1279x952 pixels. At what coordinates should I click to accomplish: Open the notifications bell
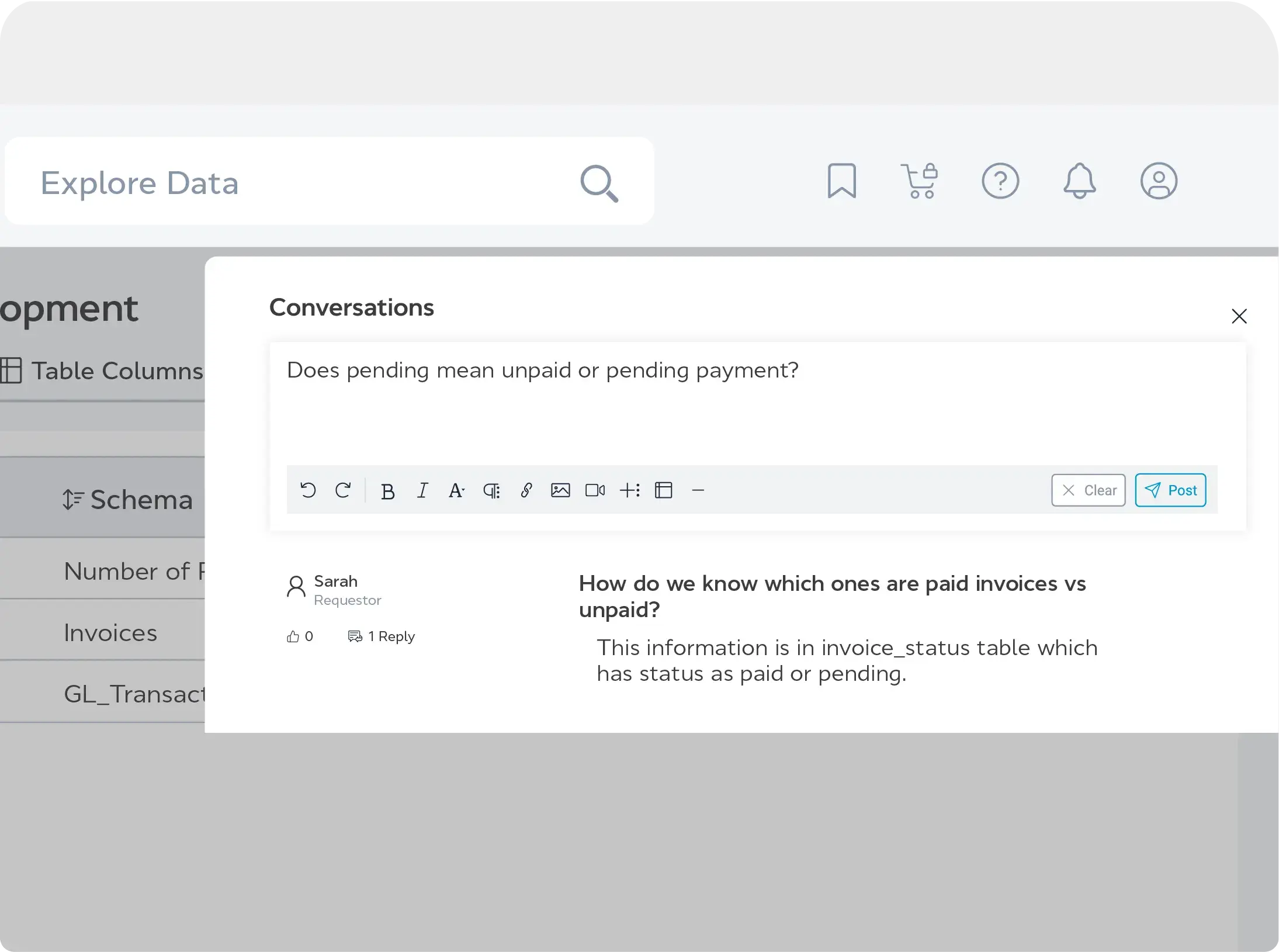[x=1079, y=181]
